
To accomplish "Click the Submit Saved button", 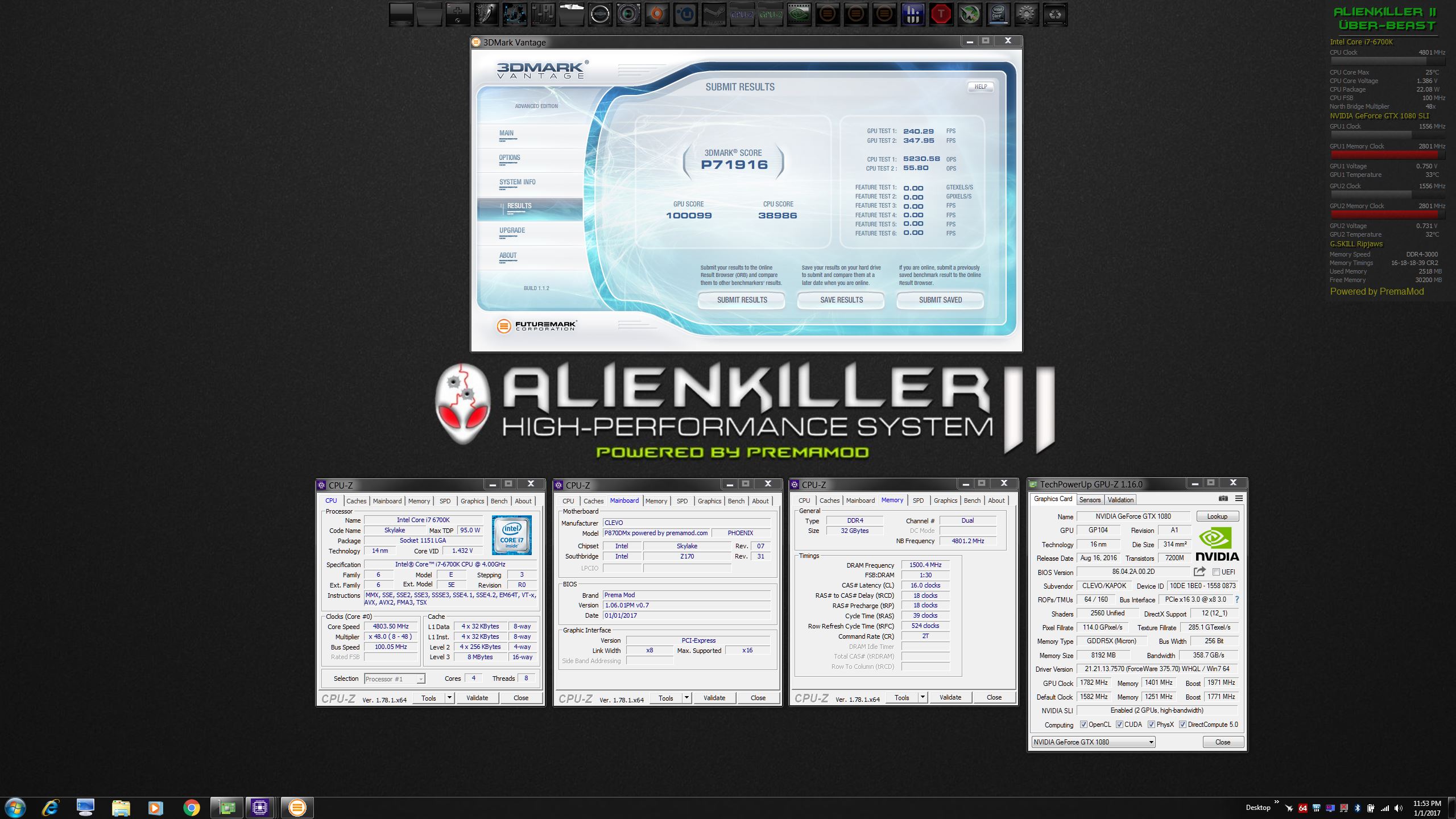I will tap(940, 300).
